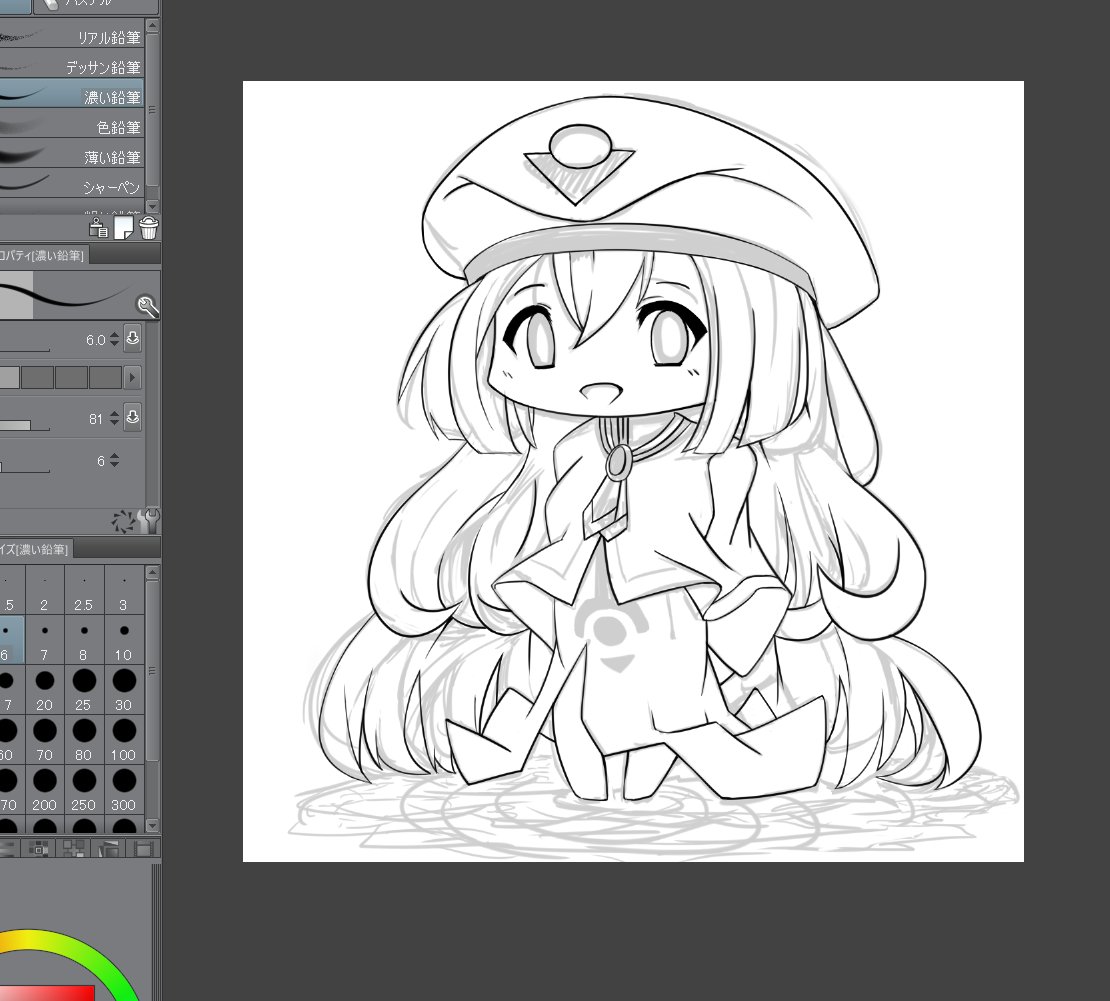Pick brush size preset 2

[x=45, y=590]
